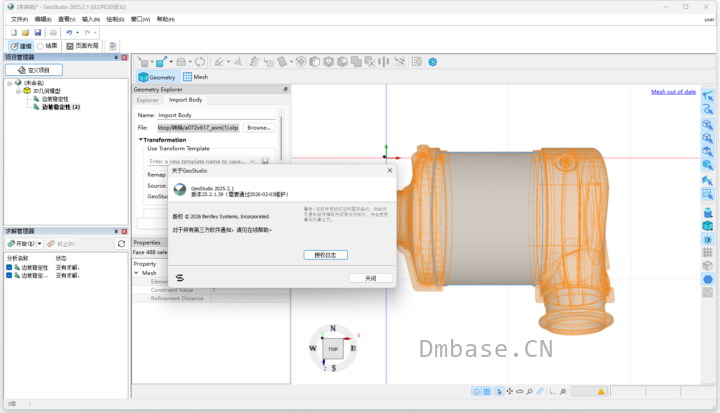
Task: Click the Name field containing Import Body
Action: pyautogui.click(x=216, y=115)
